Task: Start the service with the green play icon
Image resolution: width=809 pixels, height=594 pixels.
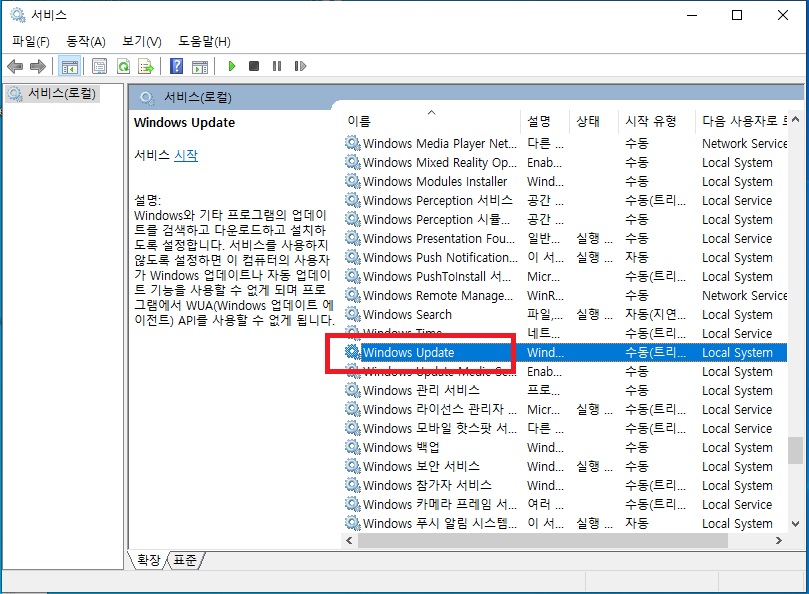Action: pyautogui.click(x=232, y=66)
